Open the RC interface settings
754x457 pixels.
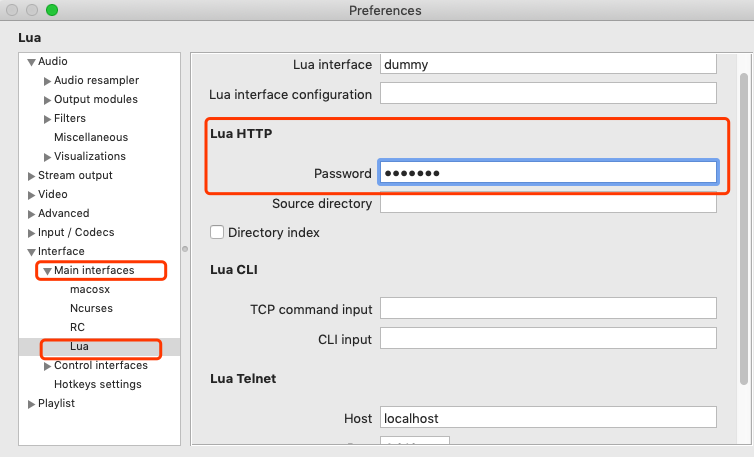coord(77,327)
